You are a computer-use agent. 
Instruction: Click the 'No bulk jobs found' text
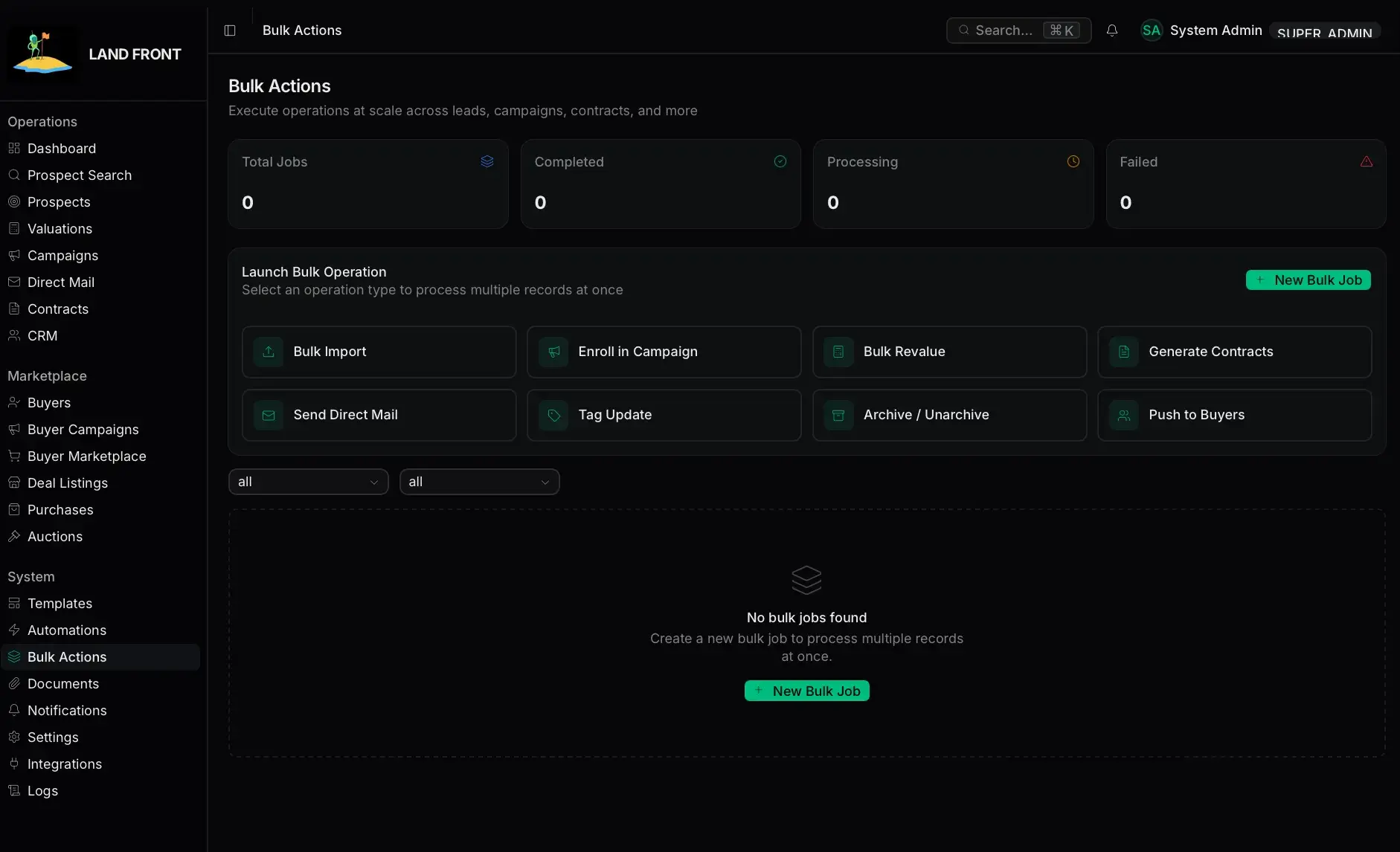click(x=807, y=618)
